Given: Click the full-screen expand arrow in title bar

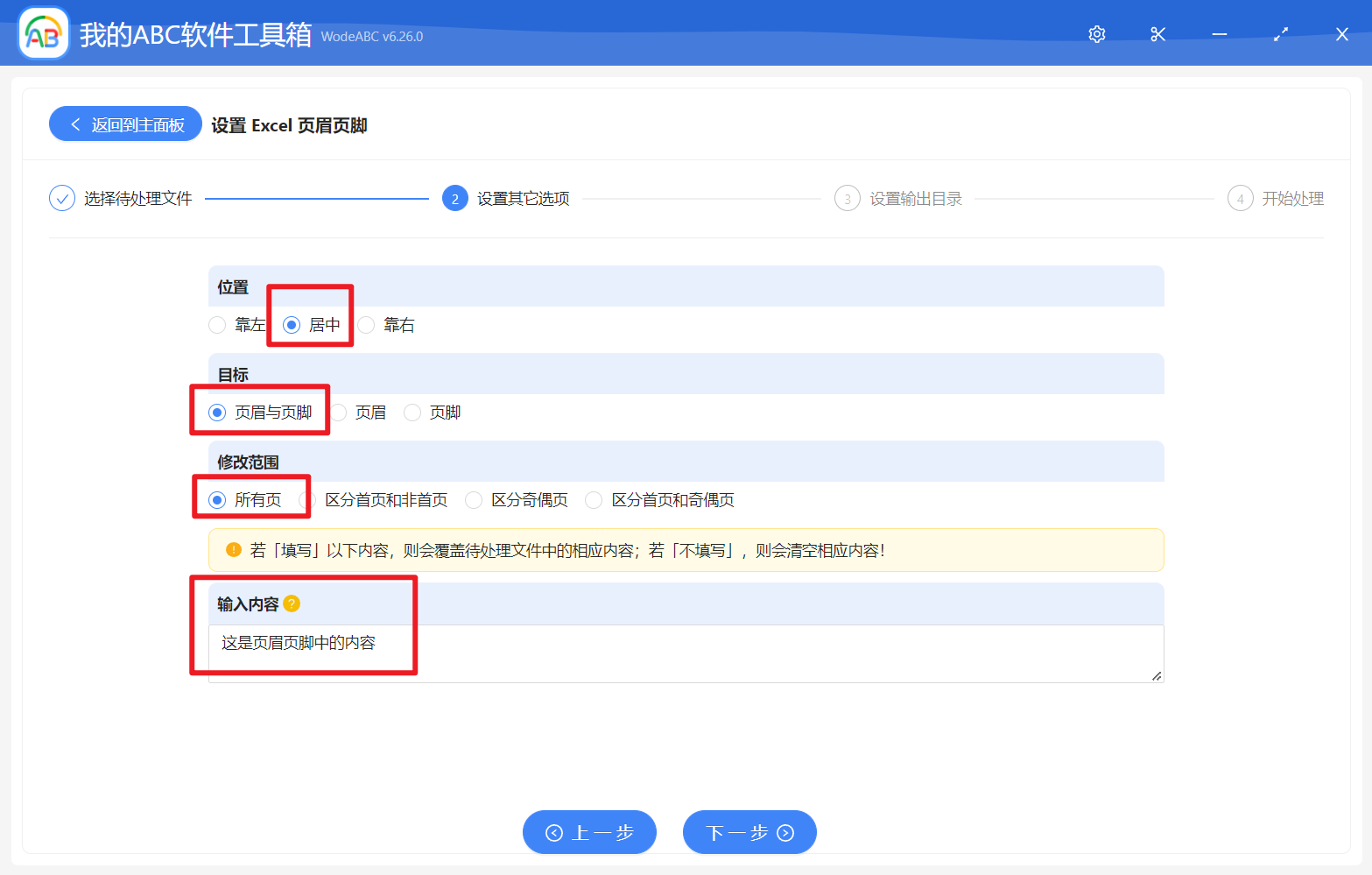Looking at the screenshot, I should click(x=1280, y=33).
